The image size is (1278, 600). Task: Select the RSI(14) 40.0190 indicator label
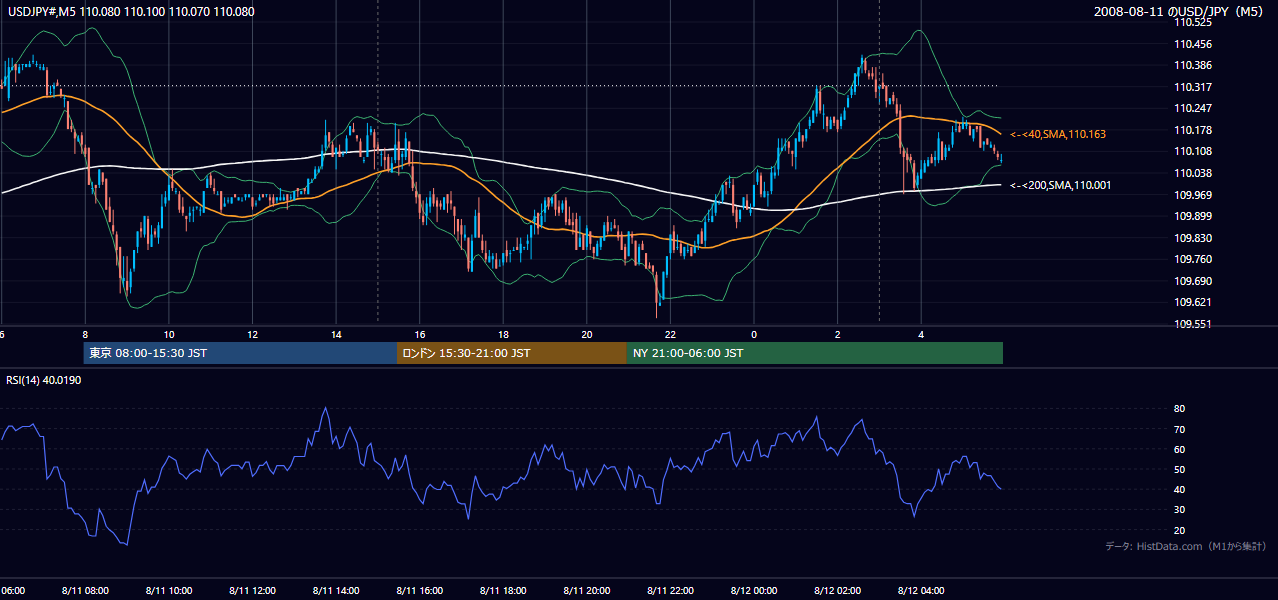[x=44, y=380]
